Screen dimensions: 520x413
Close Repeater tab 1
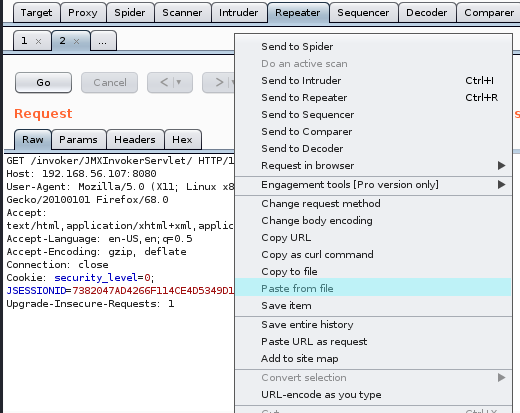point(38,41)
